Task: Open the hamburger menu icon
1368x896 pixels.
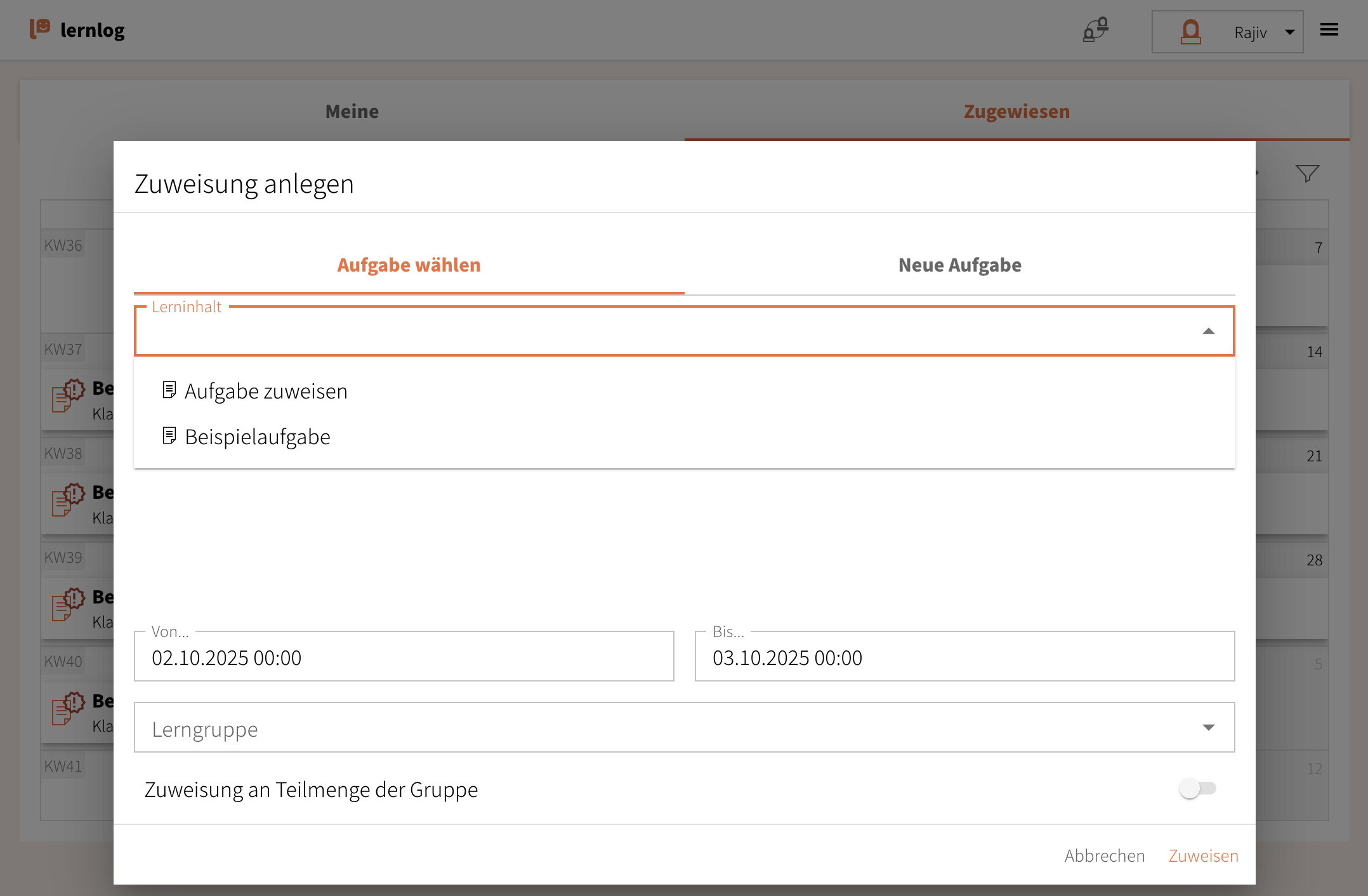Action: [x=1329, y=30]
